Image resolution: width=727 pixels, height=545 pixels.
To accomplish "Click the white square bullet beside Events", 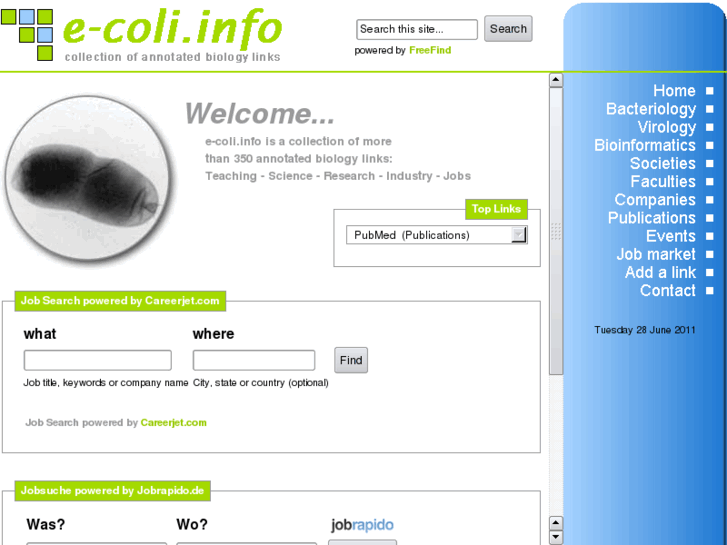I will (709, 236).
